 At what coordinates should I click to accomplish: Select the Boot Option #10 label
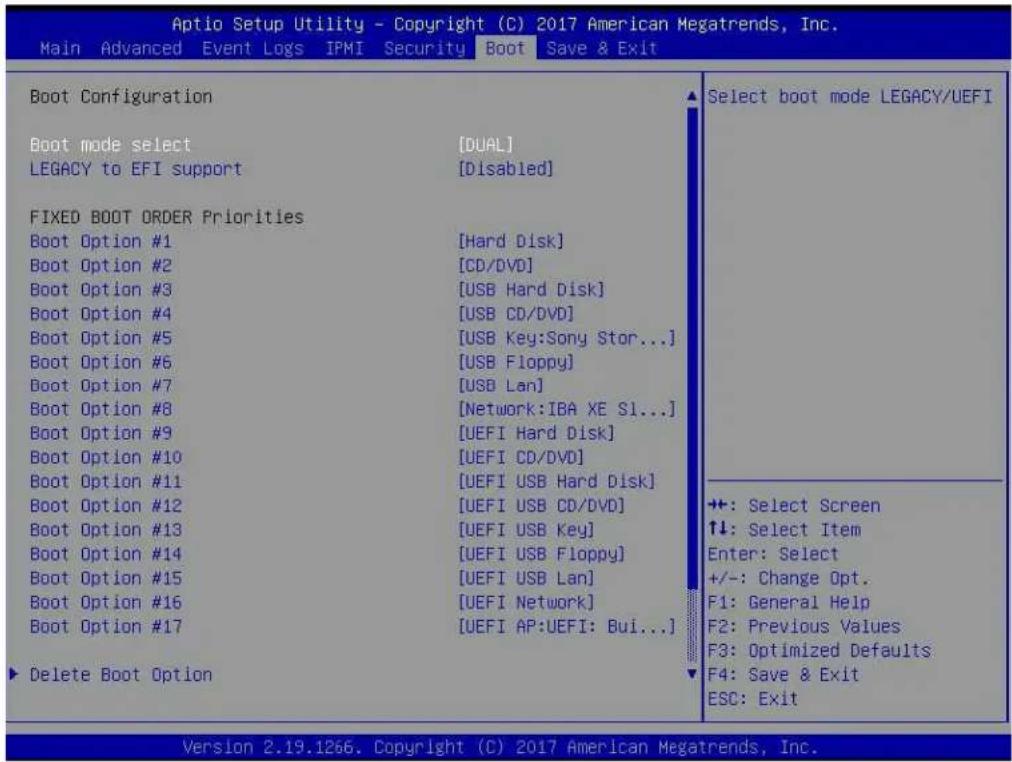106,457
